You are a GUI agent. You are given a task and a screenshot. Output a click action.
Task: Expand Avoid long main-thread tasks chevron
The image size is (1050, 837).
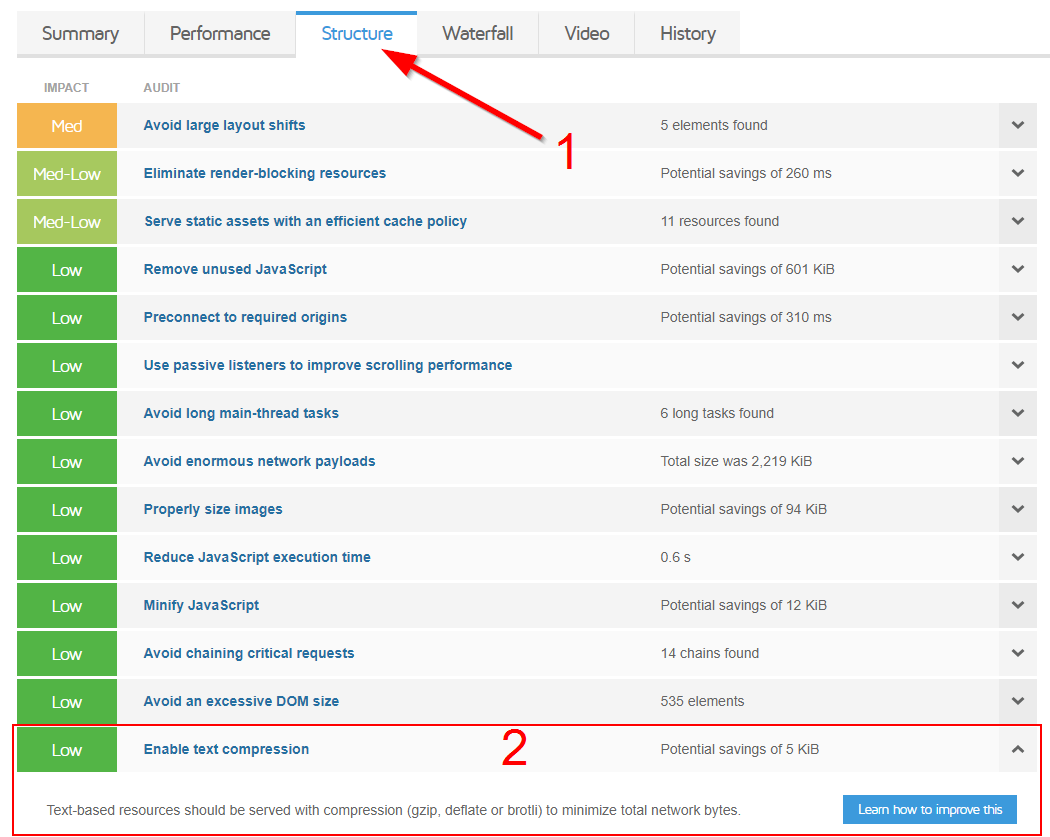1017,414
